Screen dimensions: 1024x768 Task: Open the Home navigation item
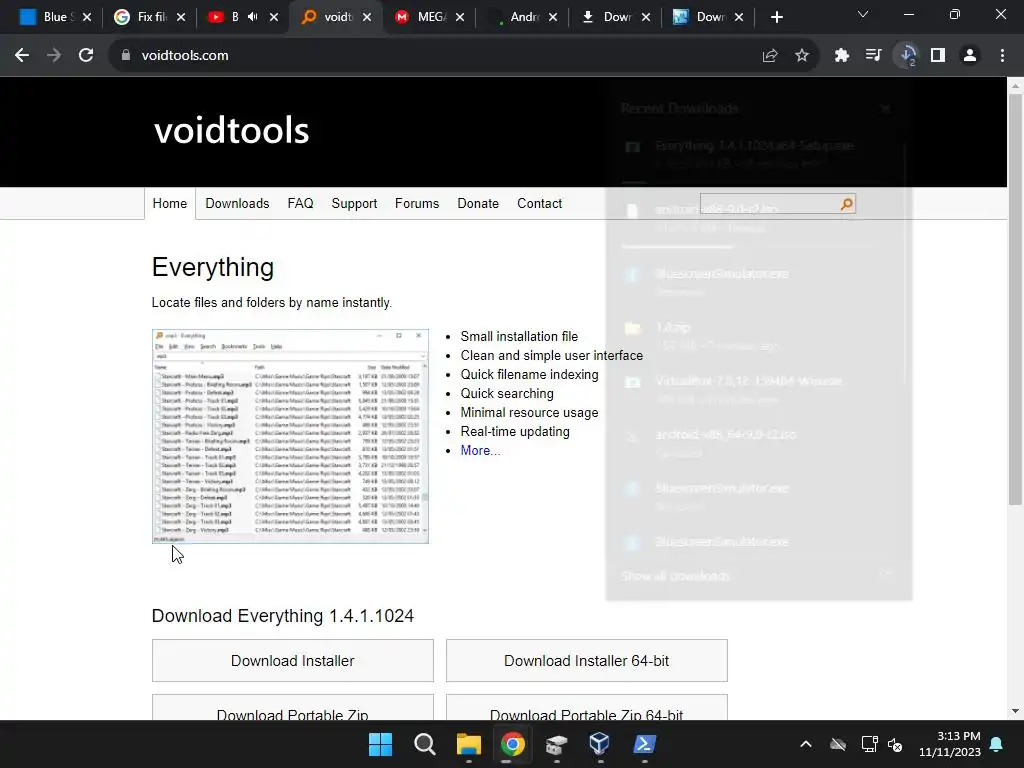170,204
